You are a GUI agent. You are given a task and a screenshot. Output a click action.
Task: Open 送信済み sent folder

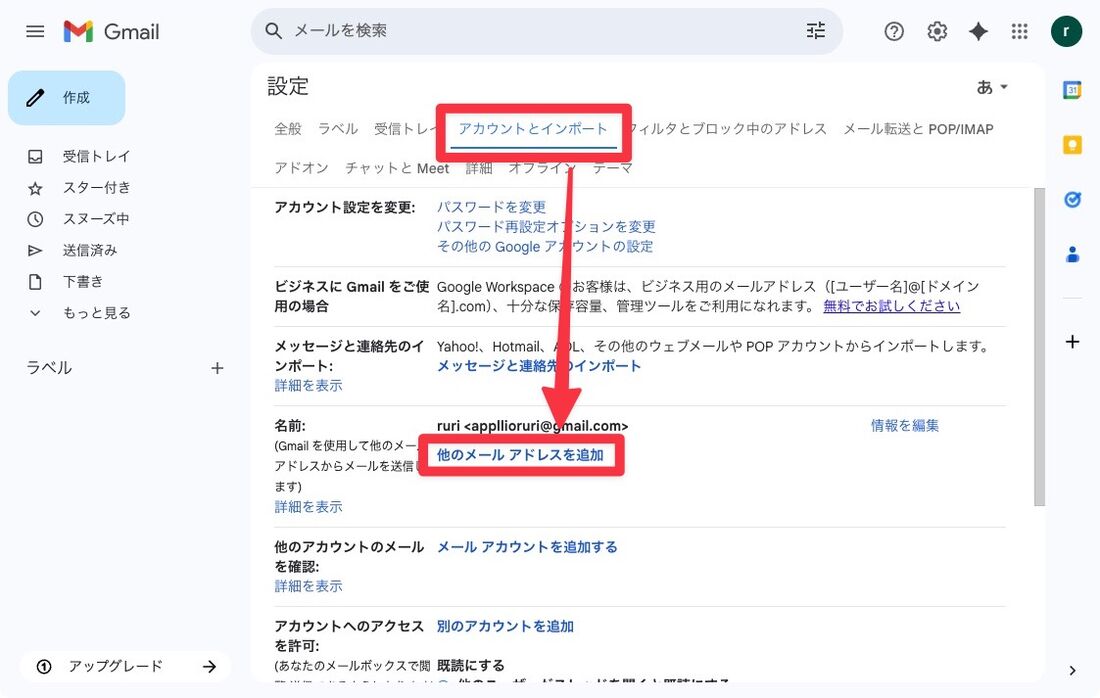click(x=90, y=250)
